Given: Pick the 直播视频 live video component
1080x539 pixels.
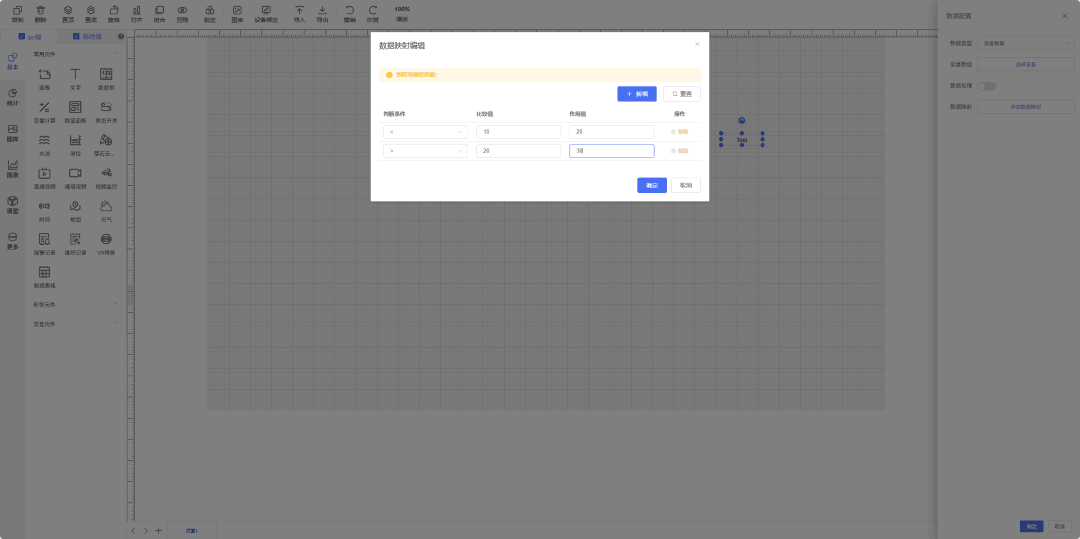Looking at the screenshot, I should point(44,178).
